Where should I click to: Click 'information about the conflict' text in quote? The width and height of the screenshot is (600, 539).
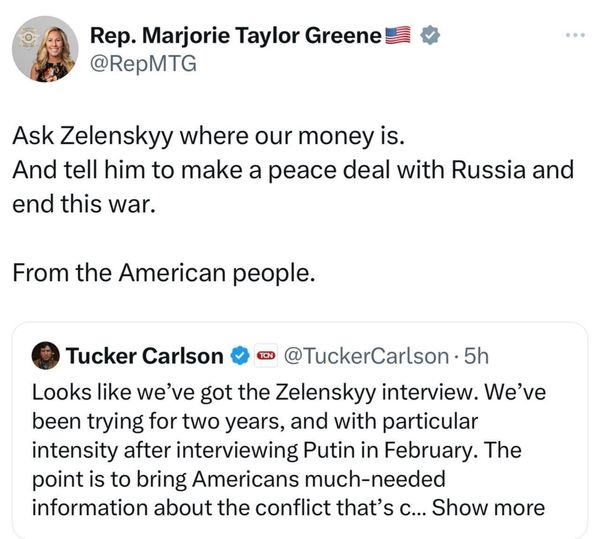[x=200, y=507]
